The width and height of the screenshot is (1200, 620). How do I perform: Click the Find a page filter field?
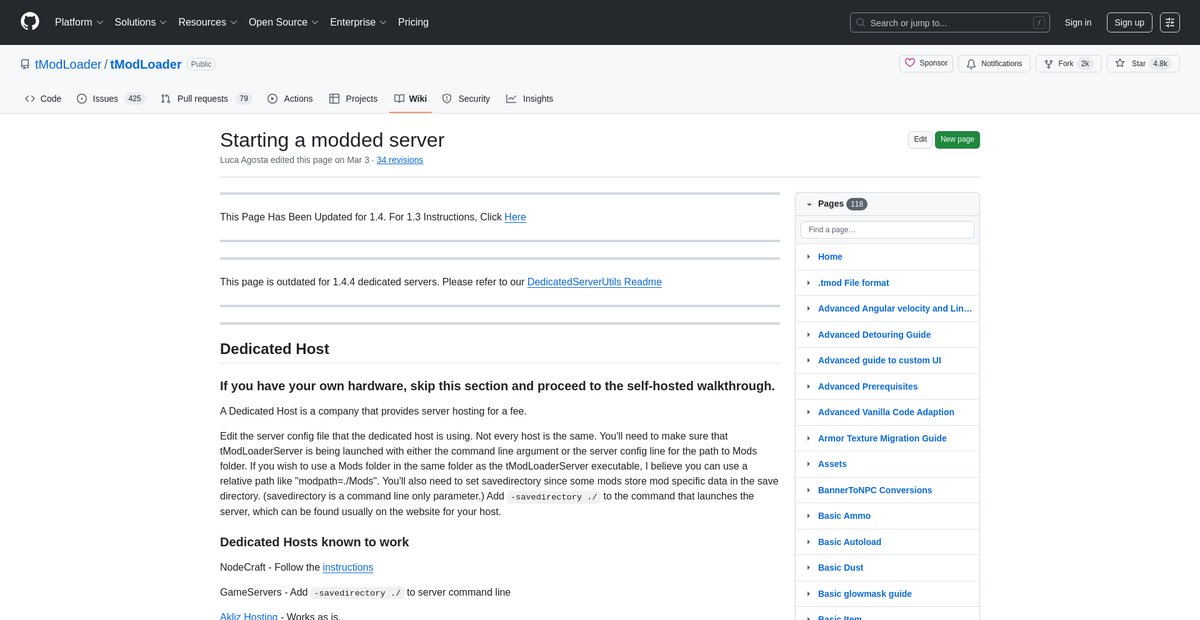[887, 230]
